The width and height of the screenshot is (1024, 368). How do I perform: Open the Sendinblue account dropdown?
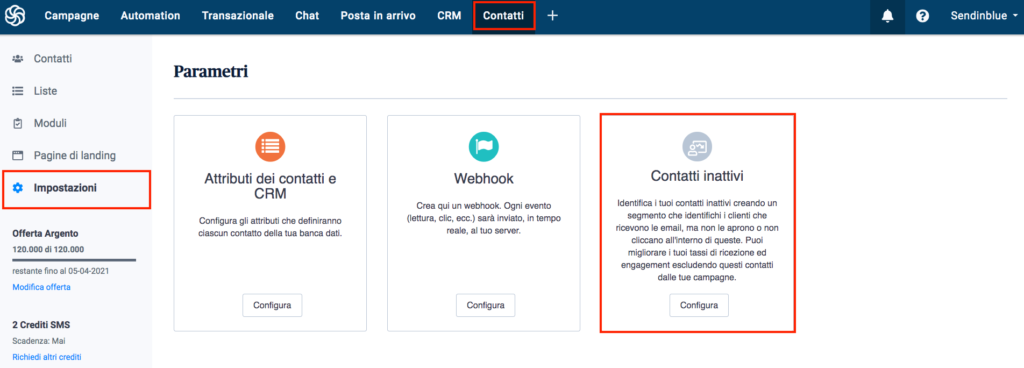pyautogui.click(x=984, y=16)
